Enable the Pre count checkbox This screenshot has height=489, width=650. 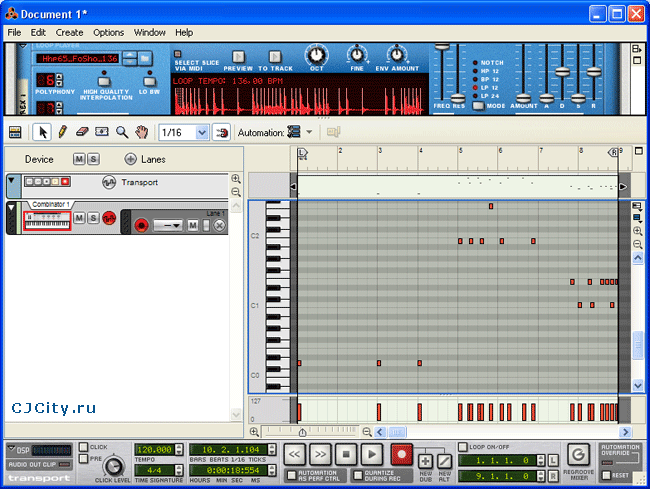84,458
